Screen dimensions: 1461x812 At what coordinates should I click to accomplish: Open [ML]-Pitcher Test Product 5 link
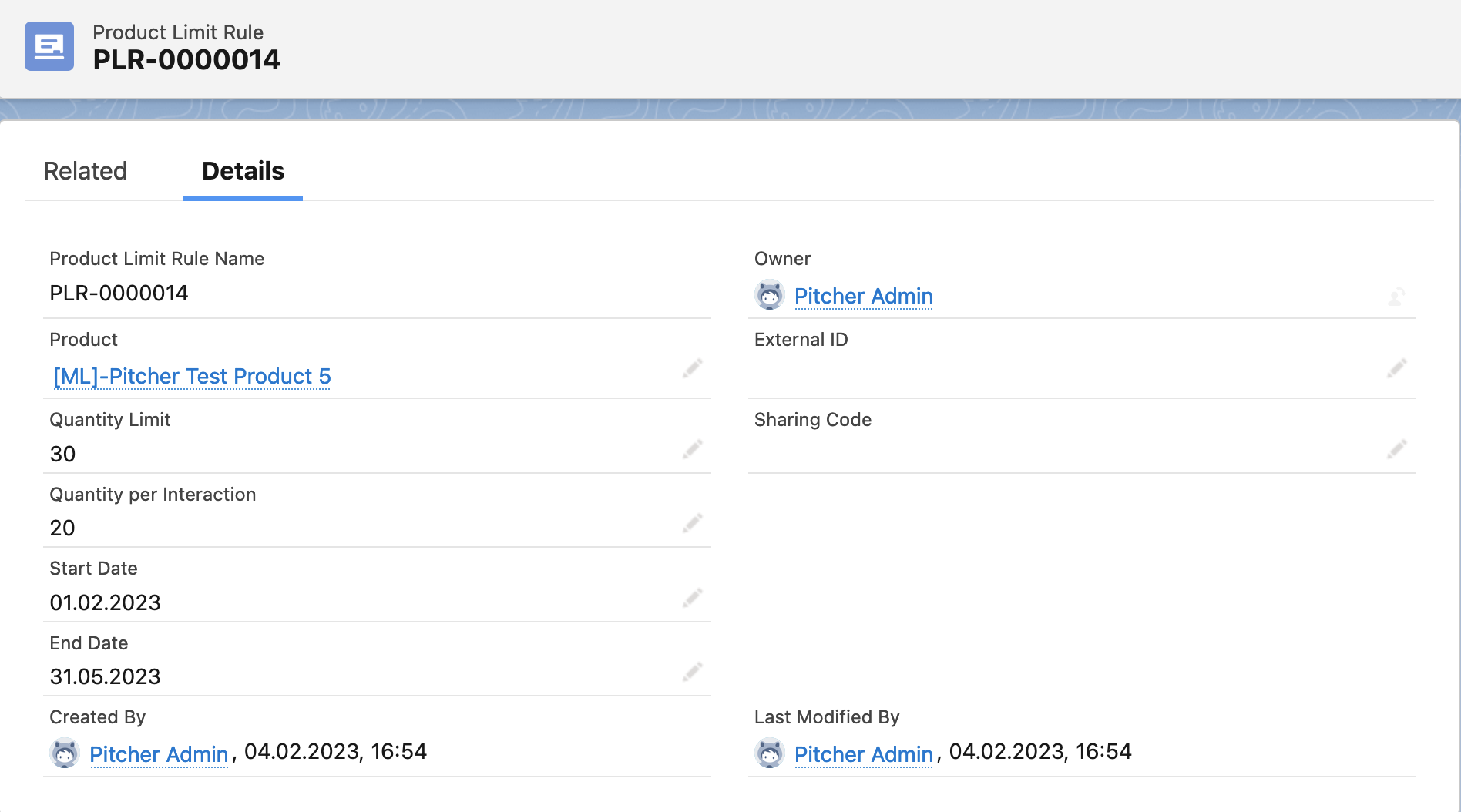click(192, 376)
